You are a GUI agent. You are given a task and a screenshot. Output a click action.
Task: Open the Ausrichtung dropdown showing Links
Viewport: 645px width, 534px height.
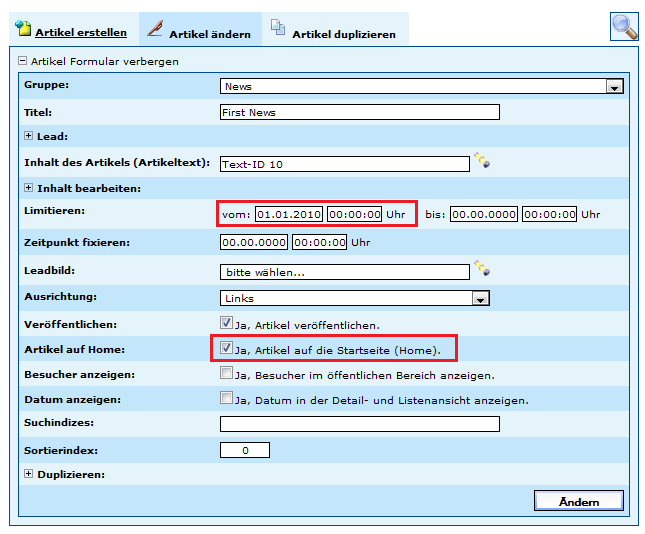[x=480, y=298]
